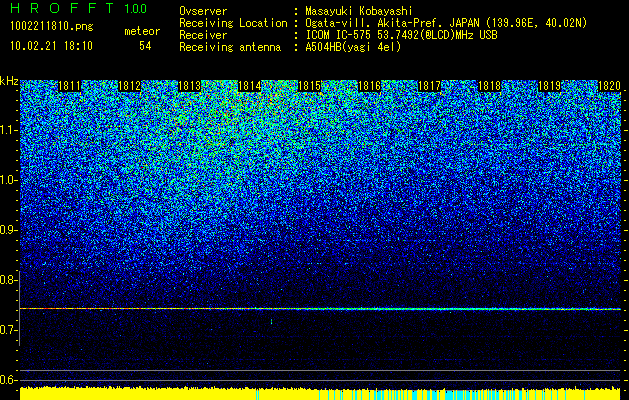Image resolution: width=629 pixels, height=400 pixels.
Task: Click the meteor count value 54
Action: [x=145, y=46]
